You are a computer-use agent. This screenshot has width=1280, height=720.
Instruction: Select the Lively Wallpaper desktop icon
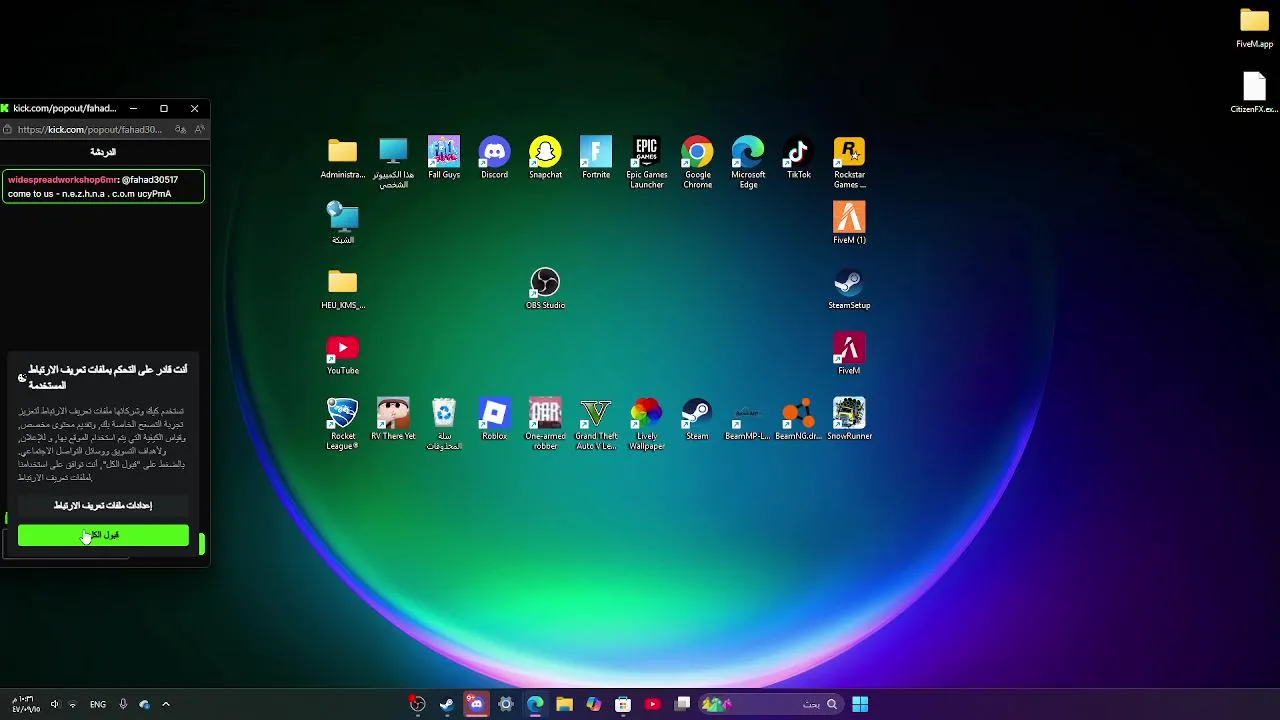(646, 424)
